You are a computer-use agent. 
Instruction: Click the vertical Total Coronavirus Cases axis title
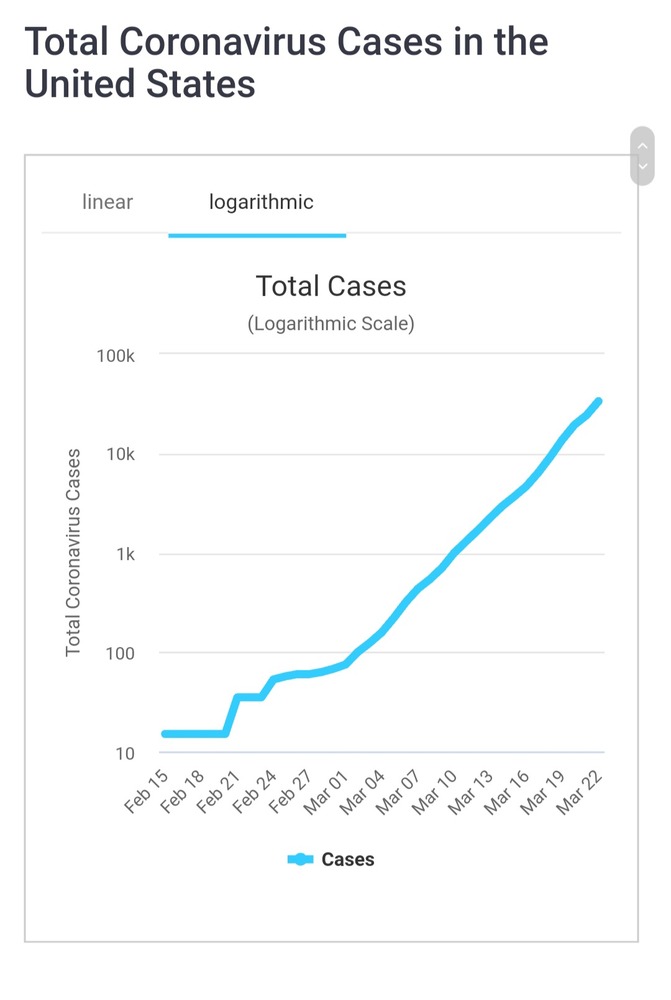[x=73, y=553]
